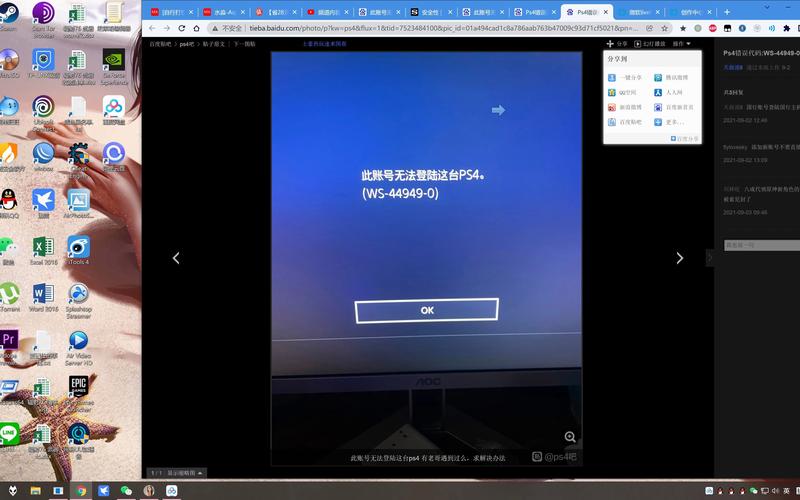Open AirPhotoServer desktop shortcut
800x500 pixels.
(x=78, y=202)
